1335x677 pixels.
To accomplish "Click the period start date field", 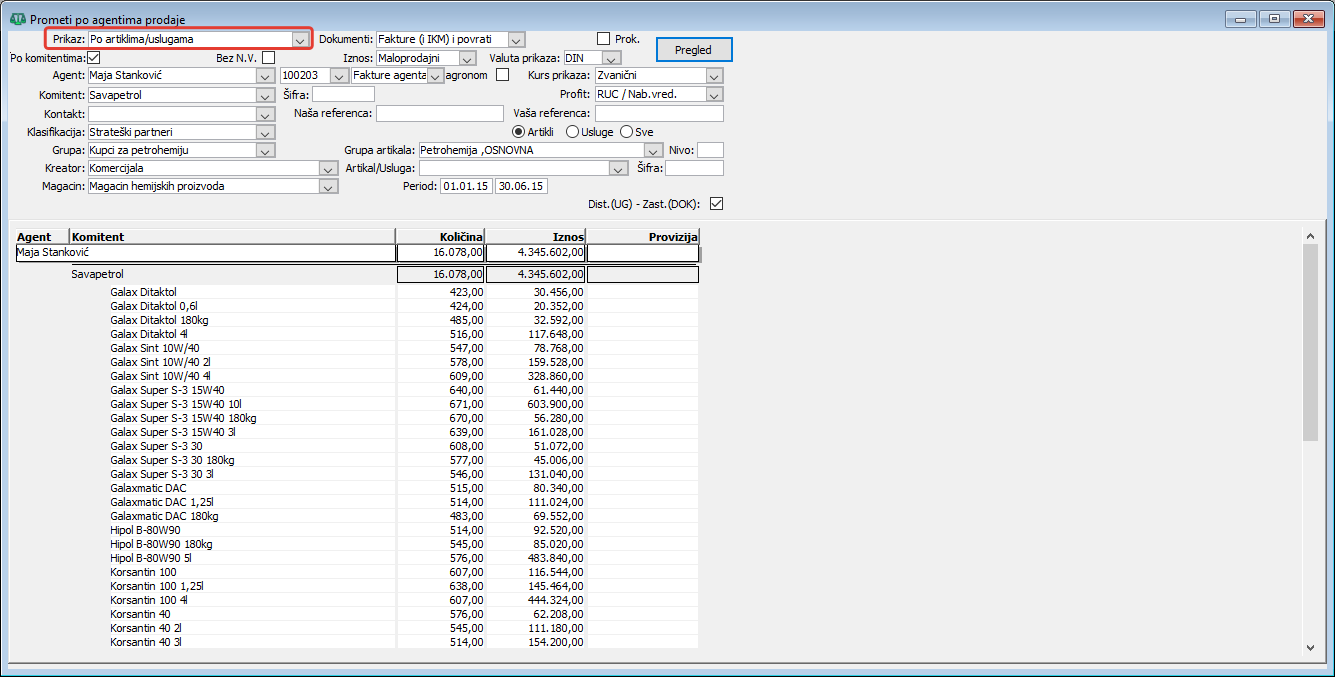I will pyautogui.click(x=466, y=186).
